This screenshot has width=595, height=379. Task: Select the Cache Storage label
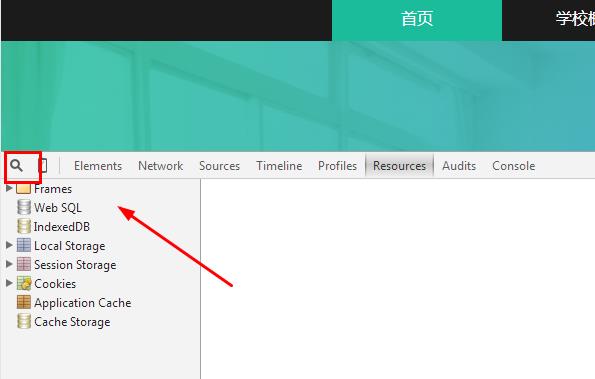pyautogui.click(x=72, y=322)
